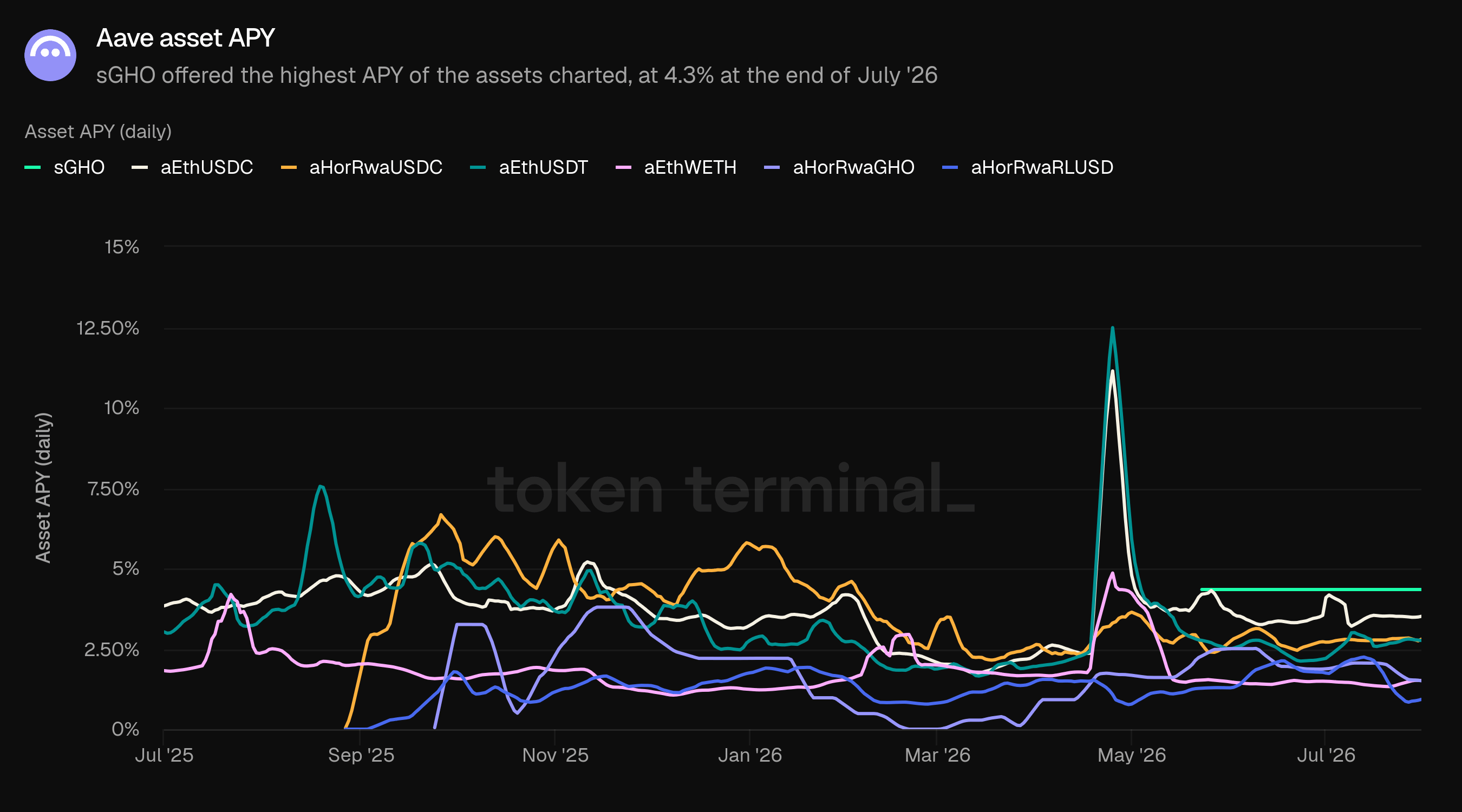Click the Nov '25 x-axis label

pos(555,755)
